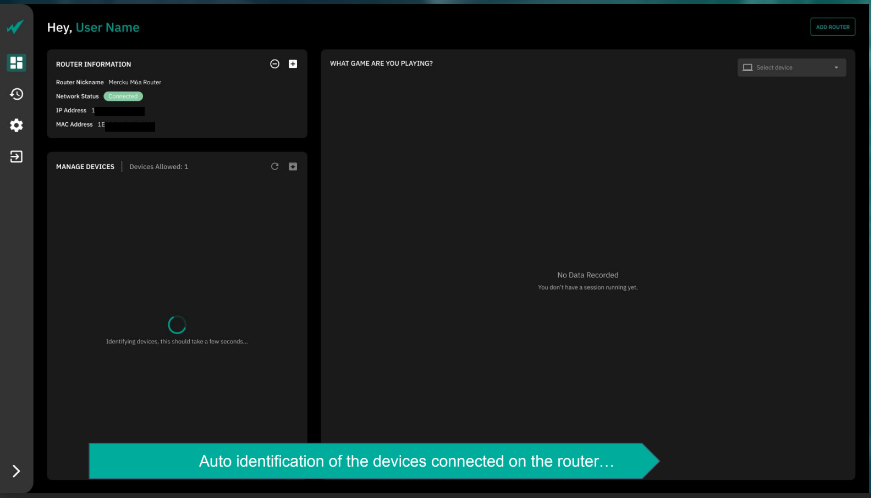Image resolution: width=871 pixels, height=498 pixels.
Task: Open the session history clock icon
Action: point(16,94)
